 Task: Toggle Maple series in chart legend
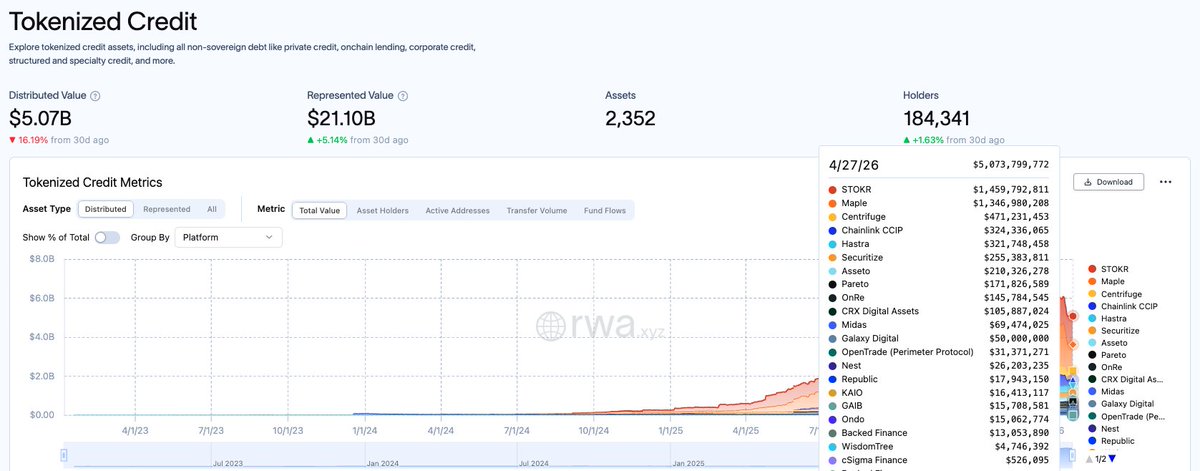click(1105, 282)
